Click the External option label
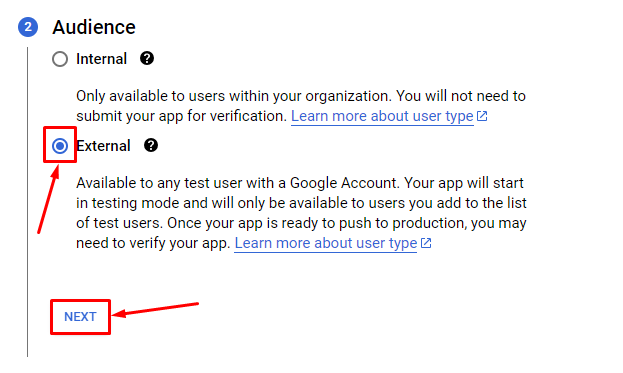Image resolution: width=623 pixels, height=373 pixels. click(x=103, y=146)
